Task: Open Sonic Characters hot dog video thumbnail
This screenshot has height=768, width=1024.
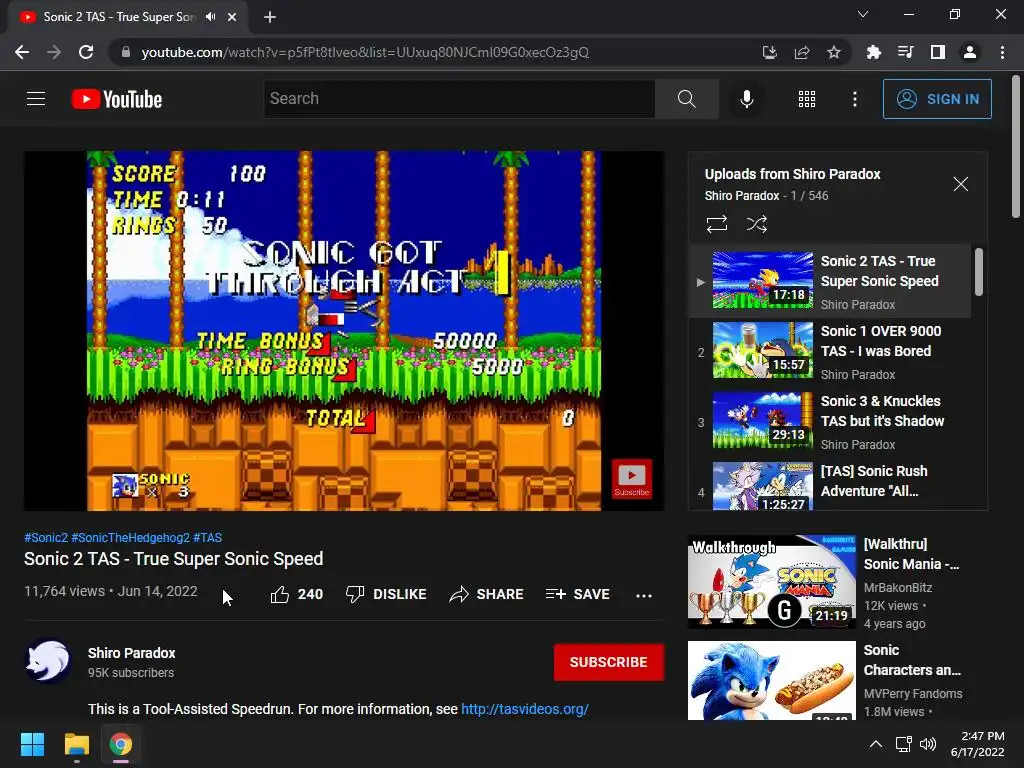Action: coord(771,680)
